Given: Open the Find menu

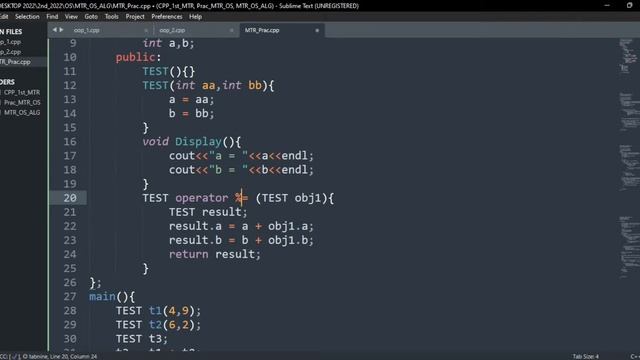Looking at the screenshot, I should pyautogui.click(x=52, y=17).
